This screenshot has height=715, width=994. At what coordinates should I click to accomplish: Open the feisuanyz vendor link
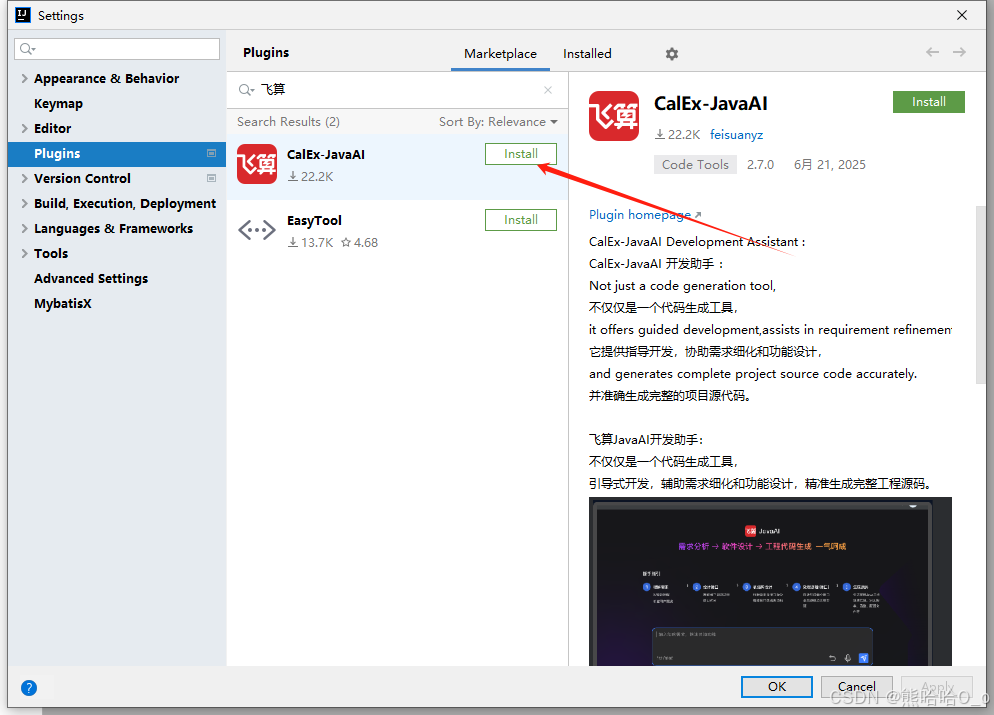click(736, 135)
